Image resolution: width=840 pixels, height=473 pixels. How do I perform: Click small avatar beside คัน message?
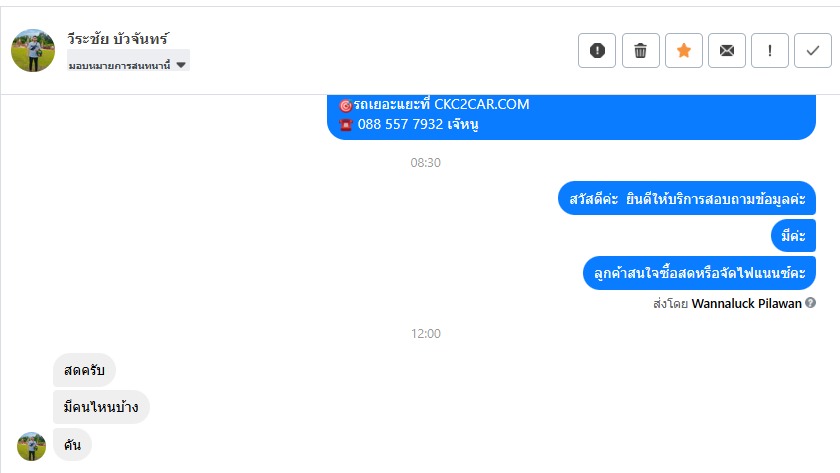[x=32, y=446]
